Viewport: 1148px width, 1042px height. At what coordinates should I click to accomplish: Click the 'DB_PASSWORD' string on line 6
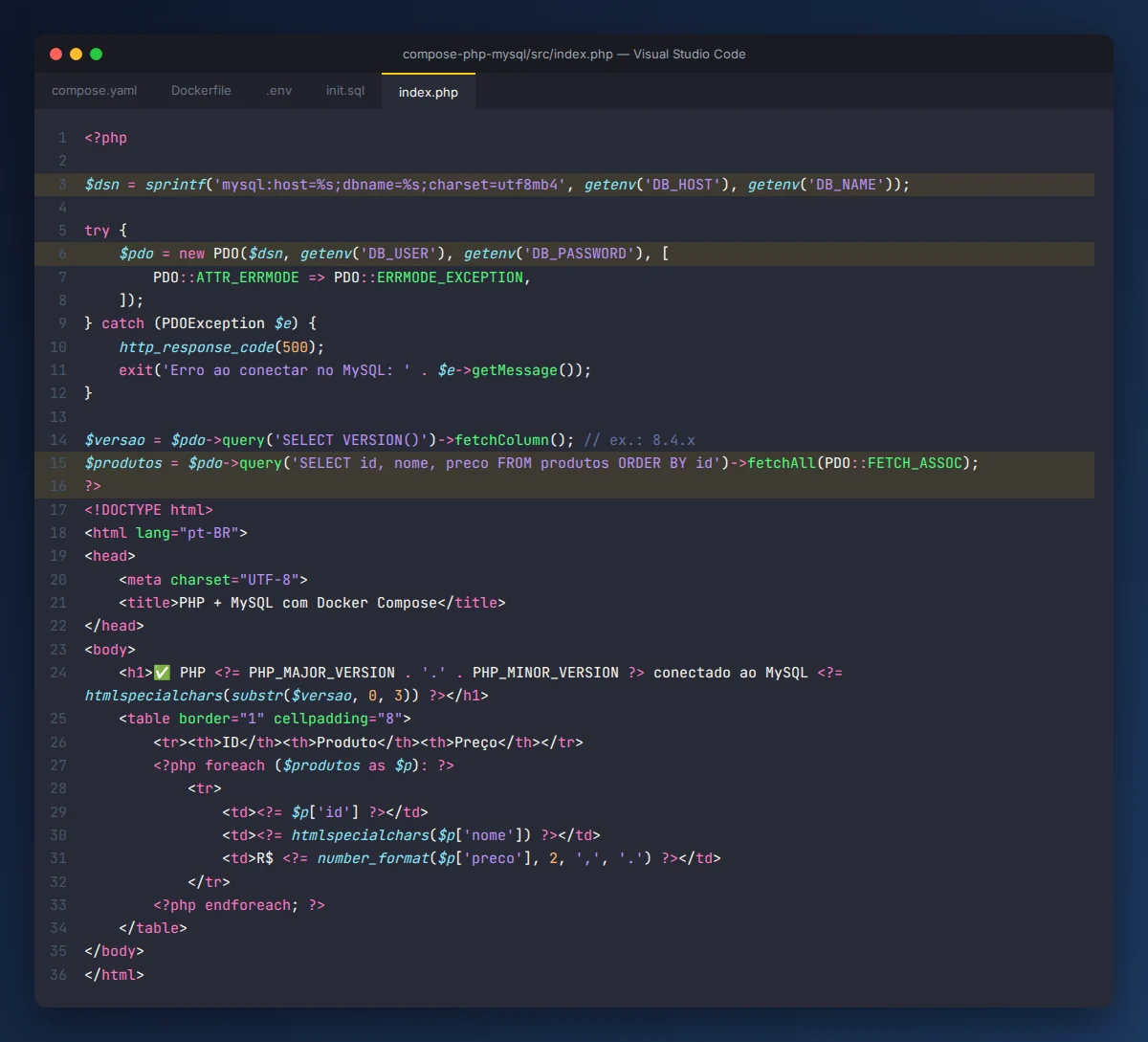click(x=580, y=254)
